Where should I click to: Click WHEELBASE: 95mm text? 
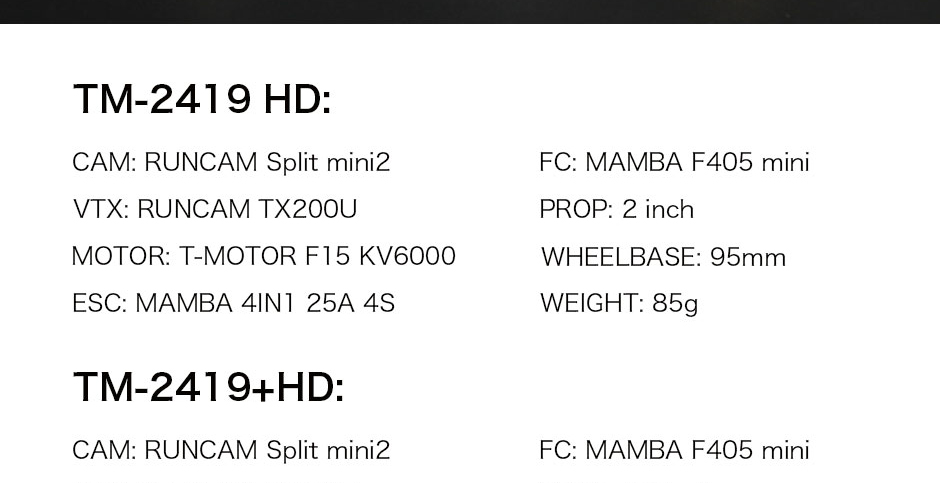pos(663,257)
